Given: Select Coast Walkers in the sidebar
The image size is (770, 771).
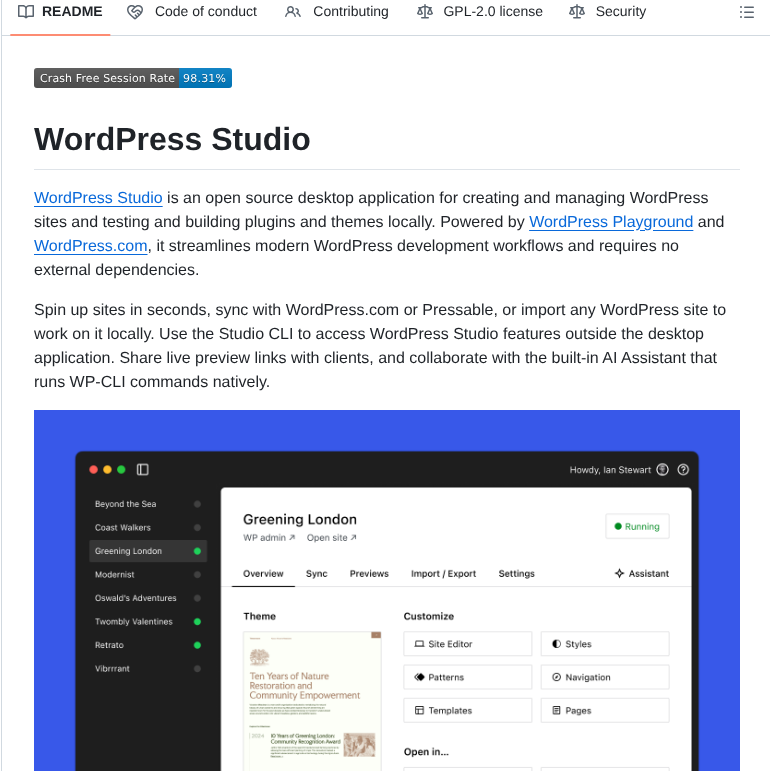Looking at the screenshot, I should (148, 528).
